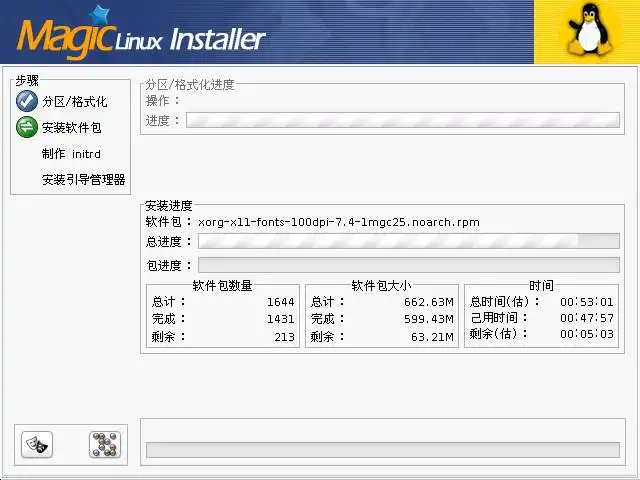Click the theater masks icon button
This screenshot has width=640, height=480.
click(37, 444)
